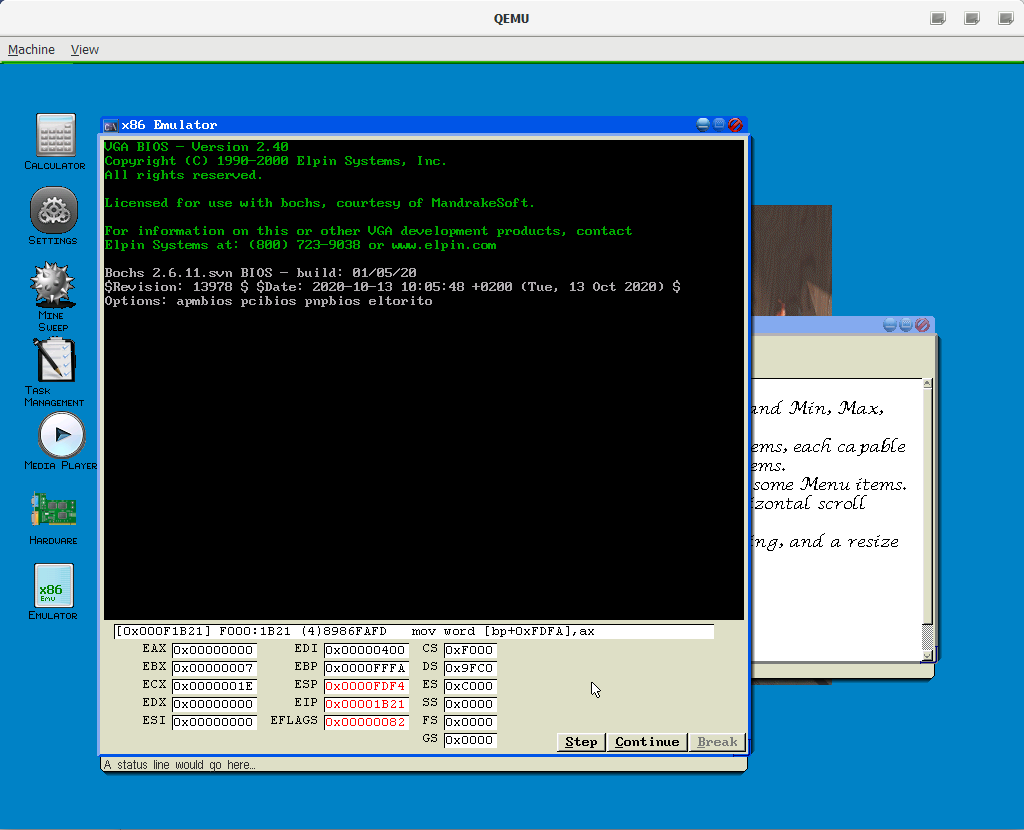Select the EBP register field
The image size is (1024, 830).
click(x=366, y=668)
